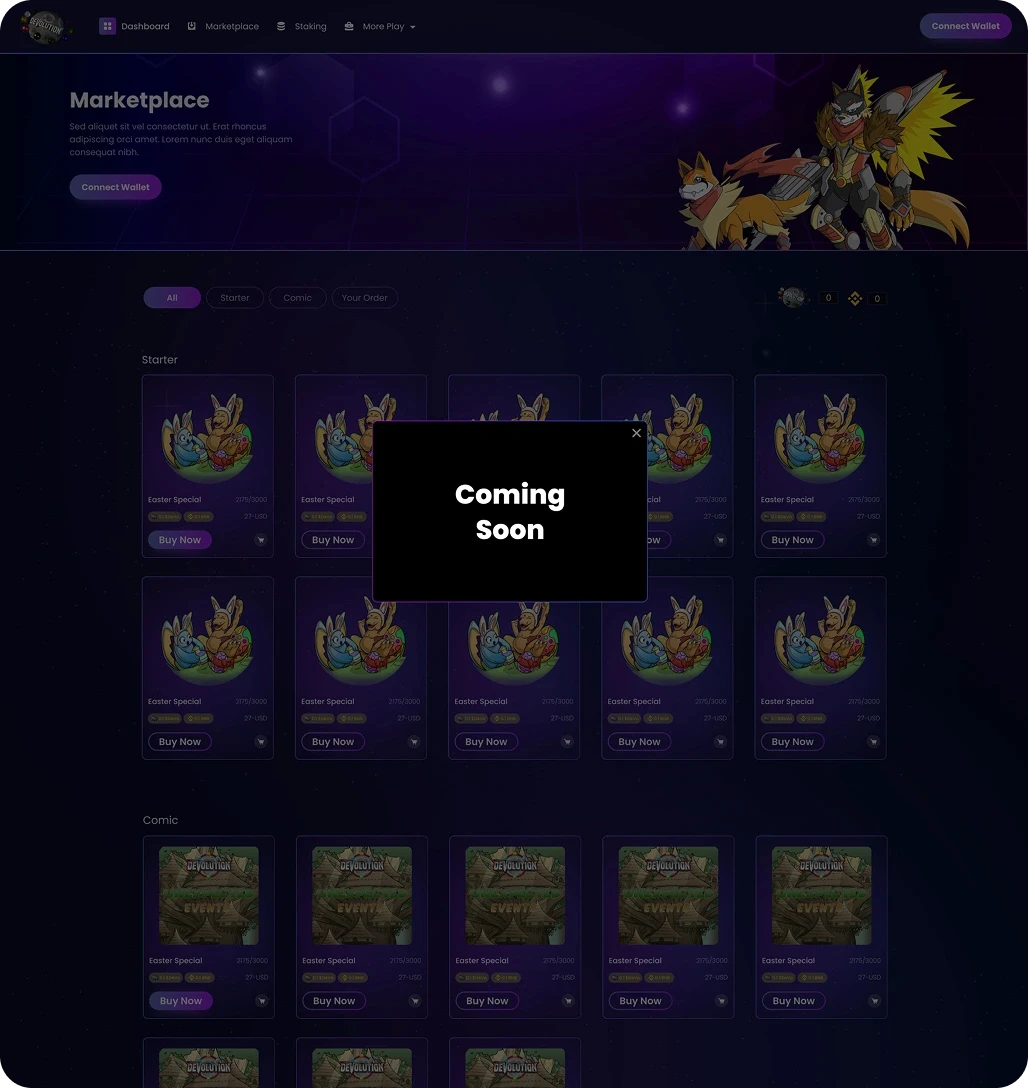Select the All filter tab
Viewport: 1028px width, 1088px height.
click(x=172, y=298)
